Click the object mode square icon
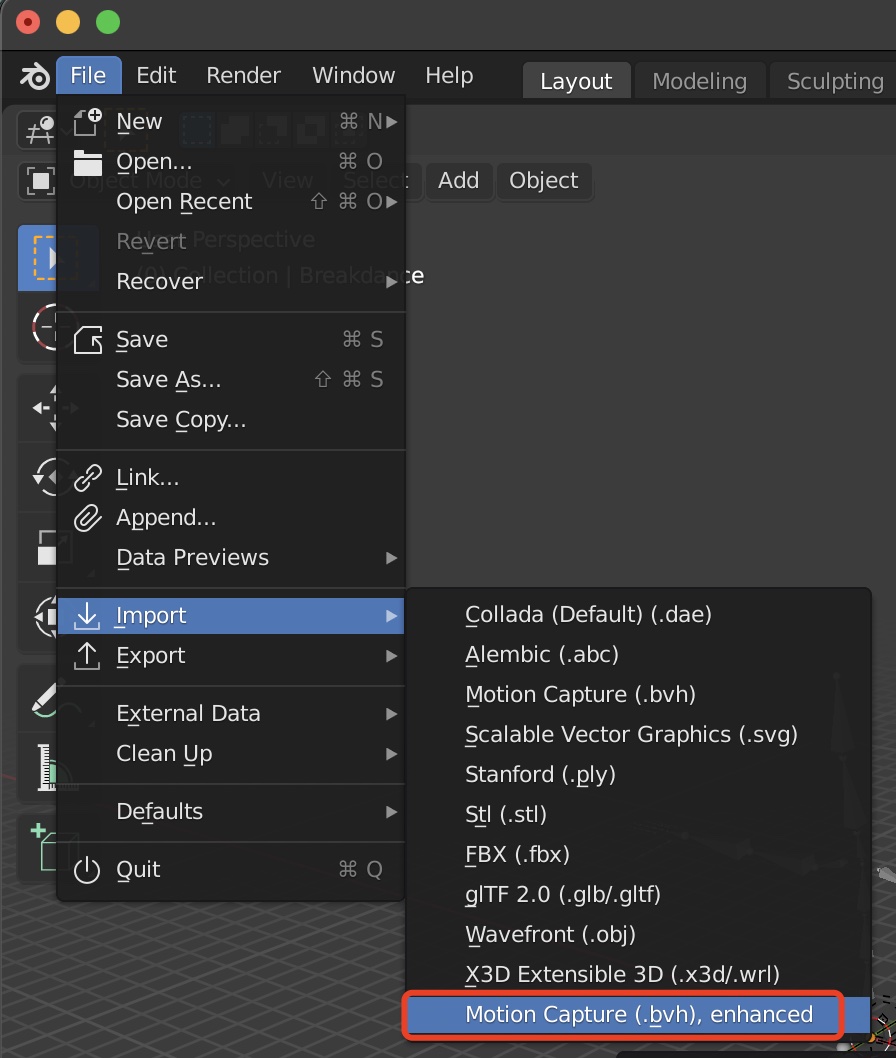This screenshot has width=896, height=1058. point(39,180)
